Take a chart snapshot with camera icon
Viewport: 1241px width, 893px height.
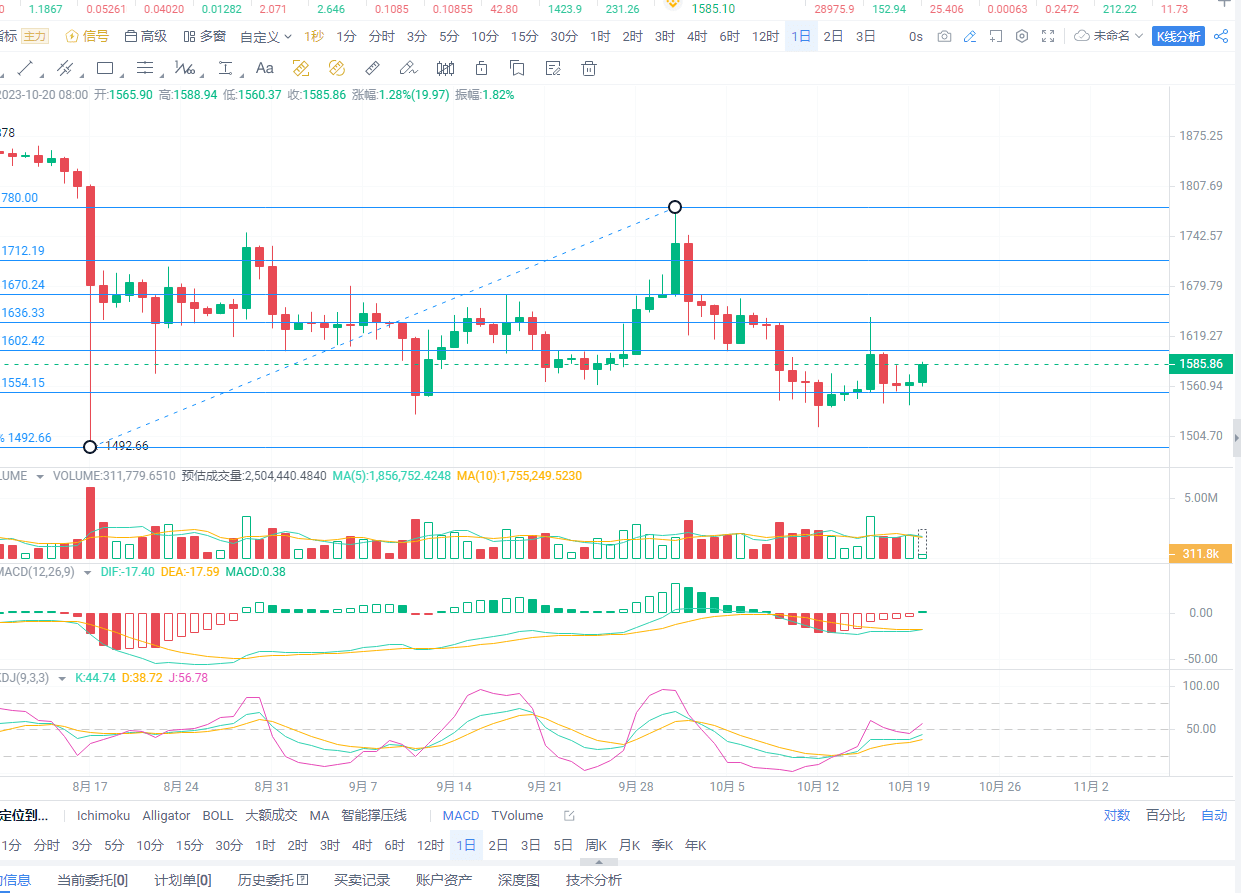(944, 36)
